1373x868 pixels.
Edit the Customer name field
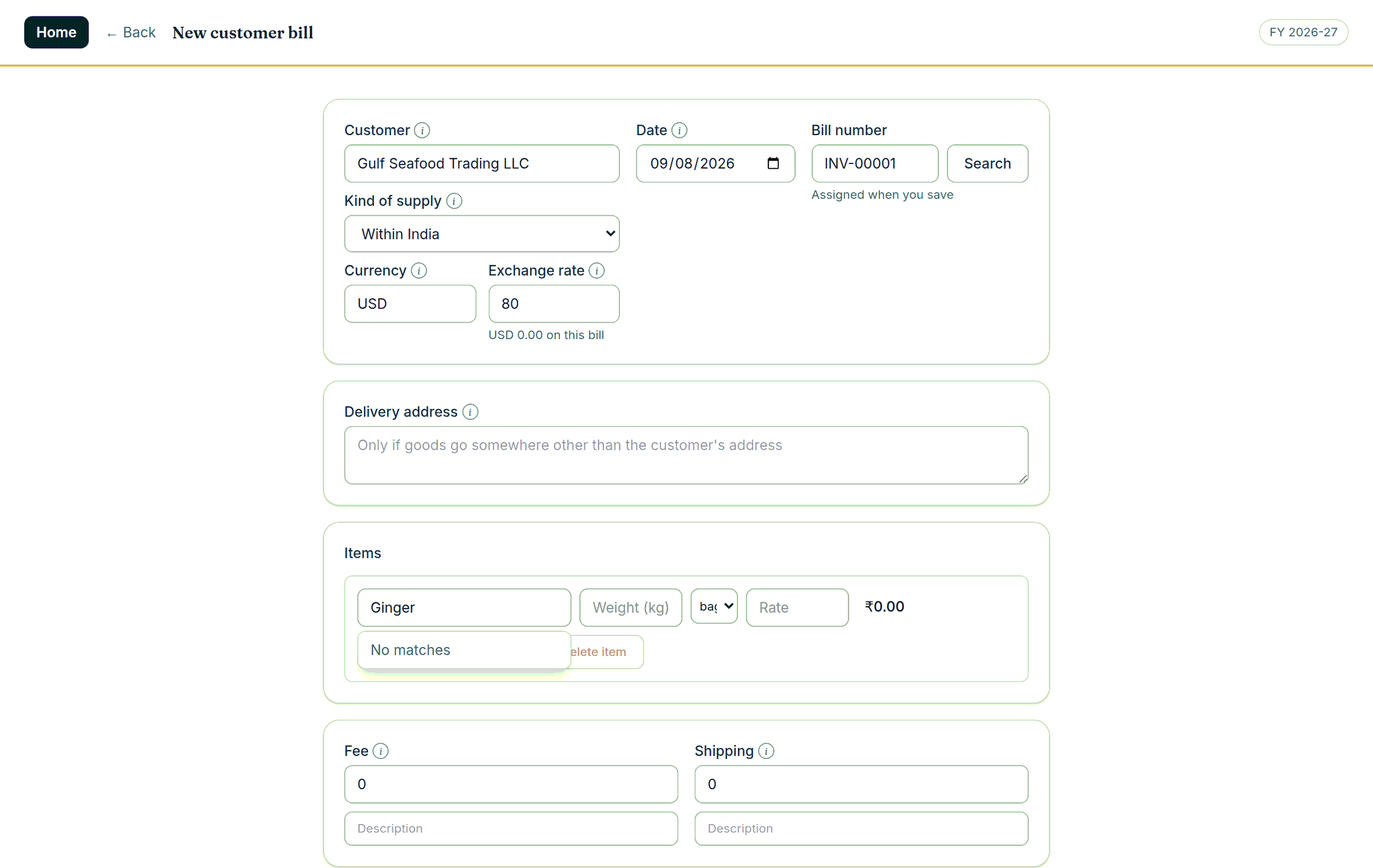(482, 163)
